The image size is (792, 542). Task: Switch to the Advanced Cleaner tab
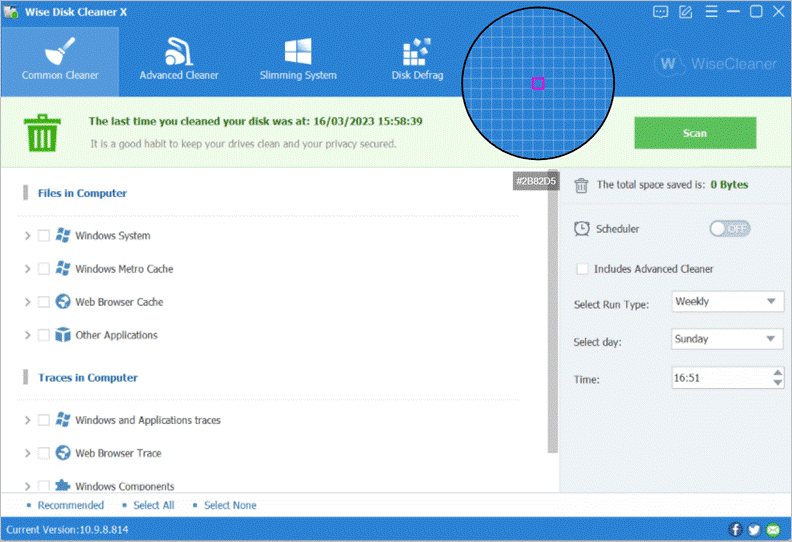tap(179, 61)
